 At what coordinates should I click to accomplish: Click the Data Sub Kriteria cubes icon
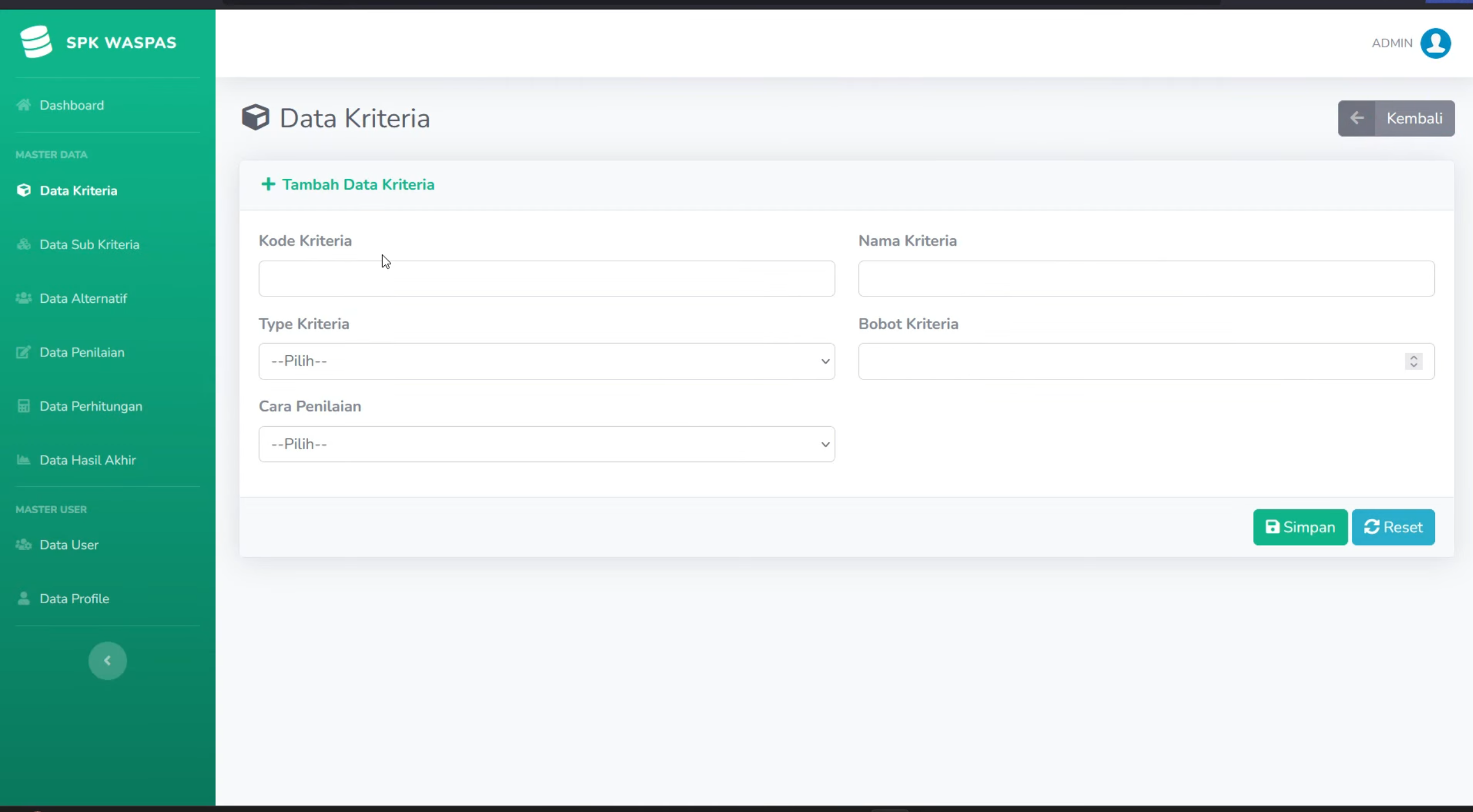pos(24,245)
